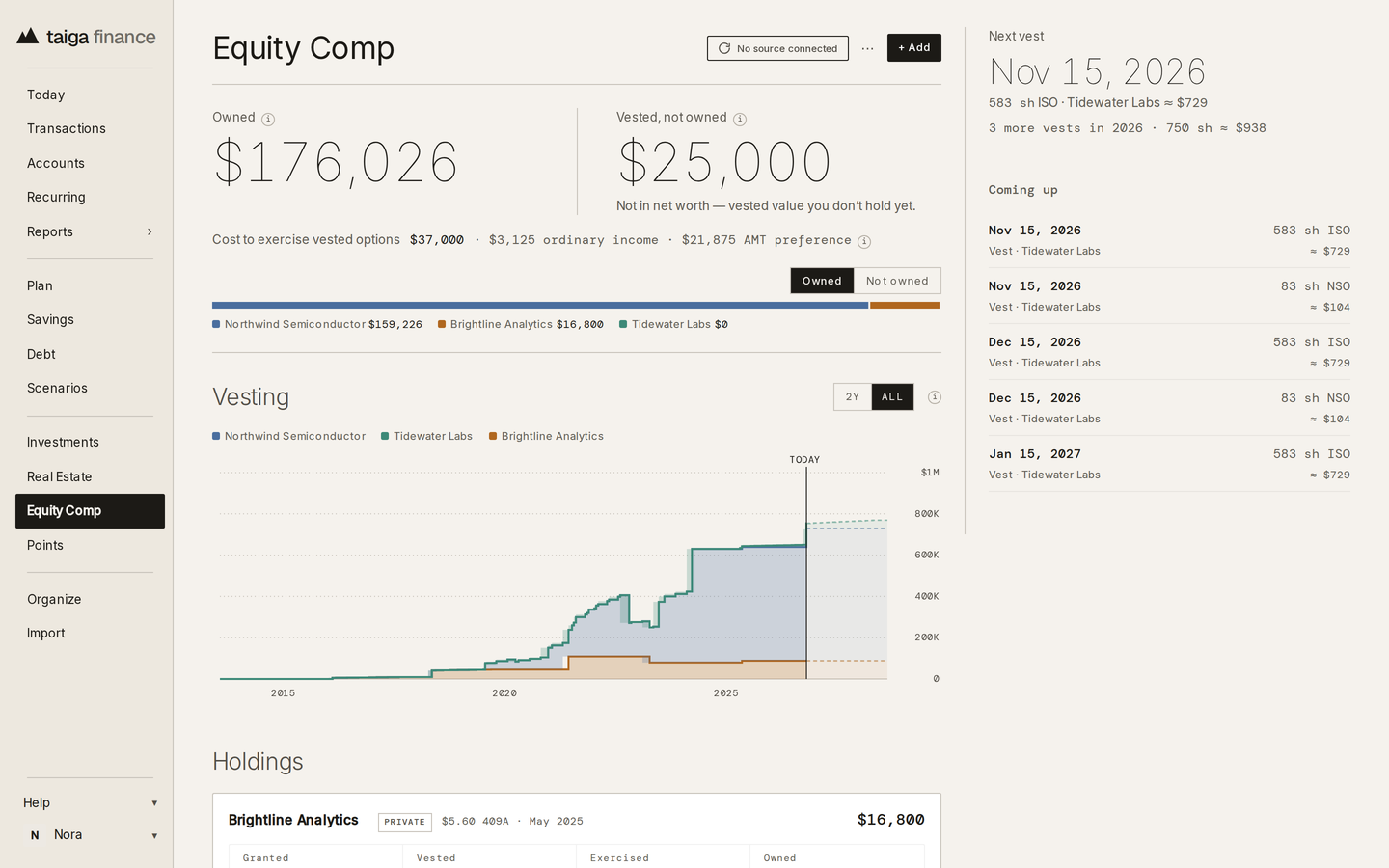Open Investments in the sidebar
Viewport: 1389px width, 868px height.
[90, 442]
